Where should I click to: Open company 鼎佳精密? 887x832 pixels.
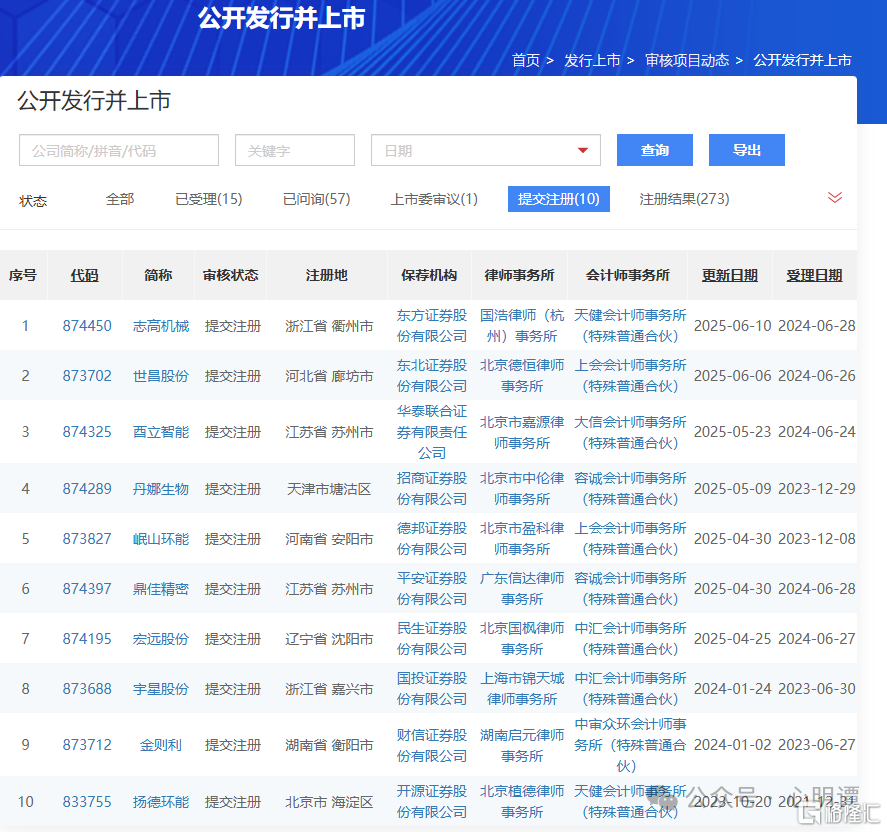point(161,589)
